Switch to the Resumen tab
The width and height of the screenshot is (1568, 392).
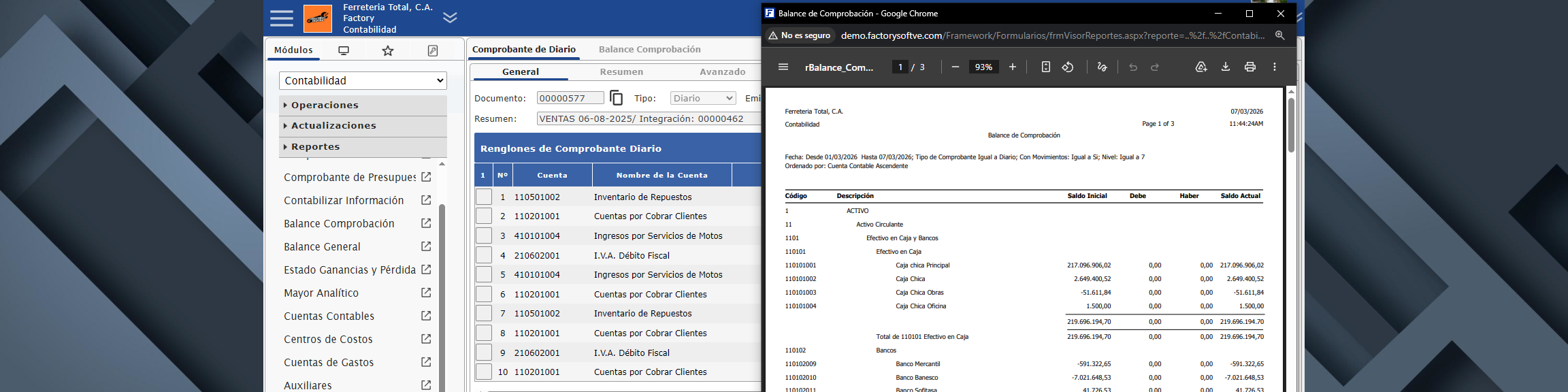point(621,71)
